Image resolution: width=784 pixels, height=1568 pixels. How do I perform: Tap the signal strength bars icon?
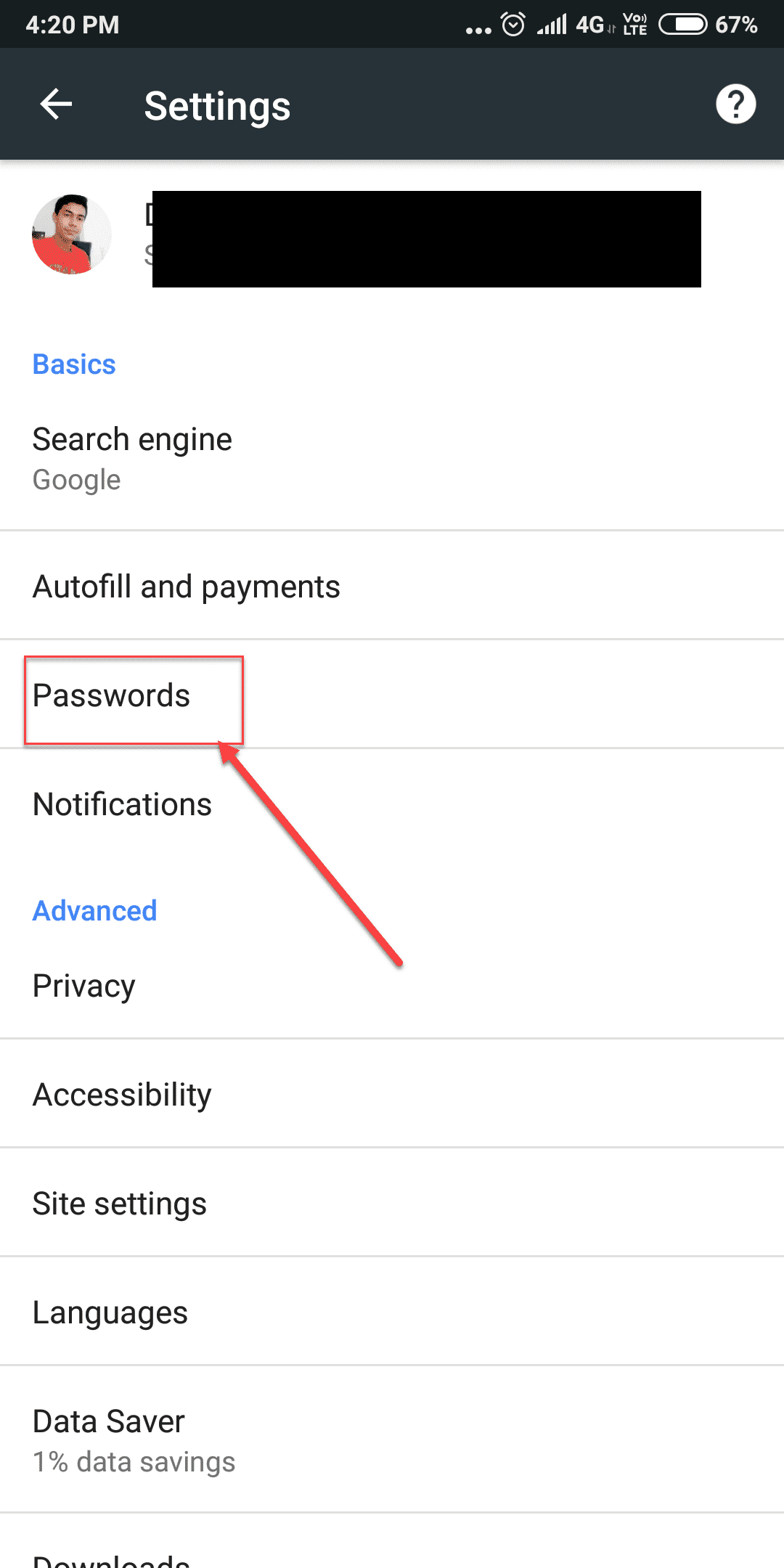(552, 25)
